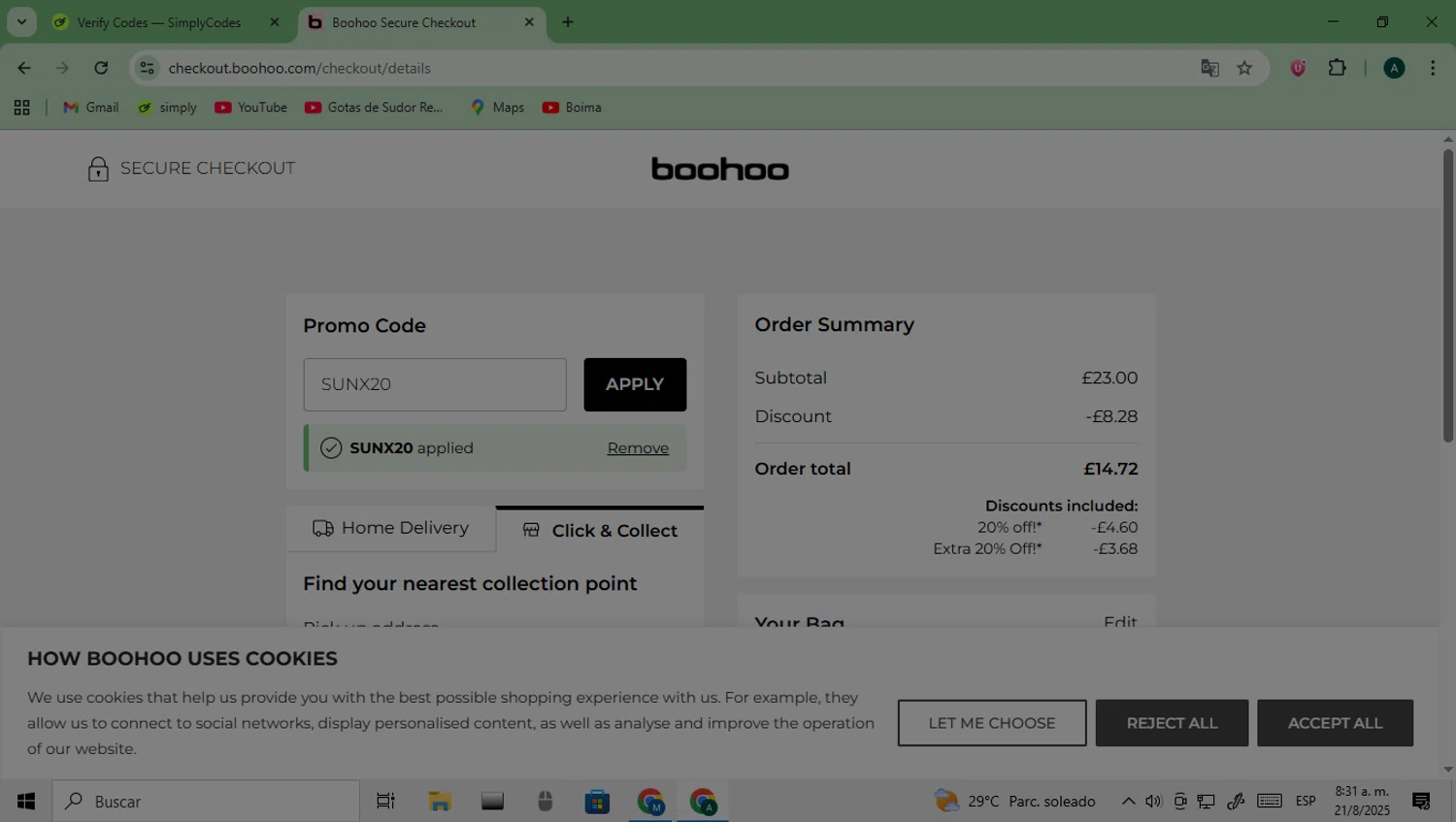Open Task View on the taskbar
The height and width of the screenshot is (822, 1456).
(x=385, y=801)
